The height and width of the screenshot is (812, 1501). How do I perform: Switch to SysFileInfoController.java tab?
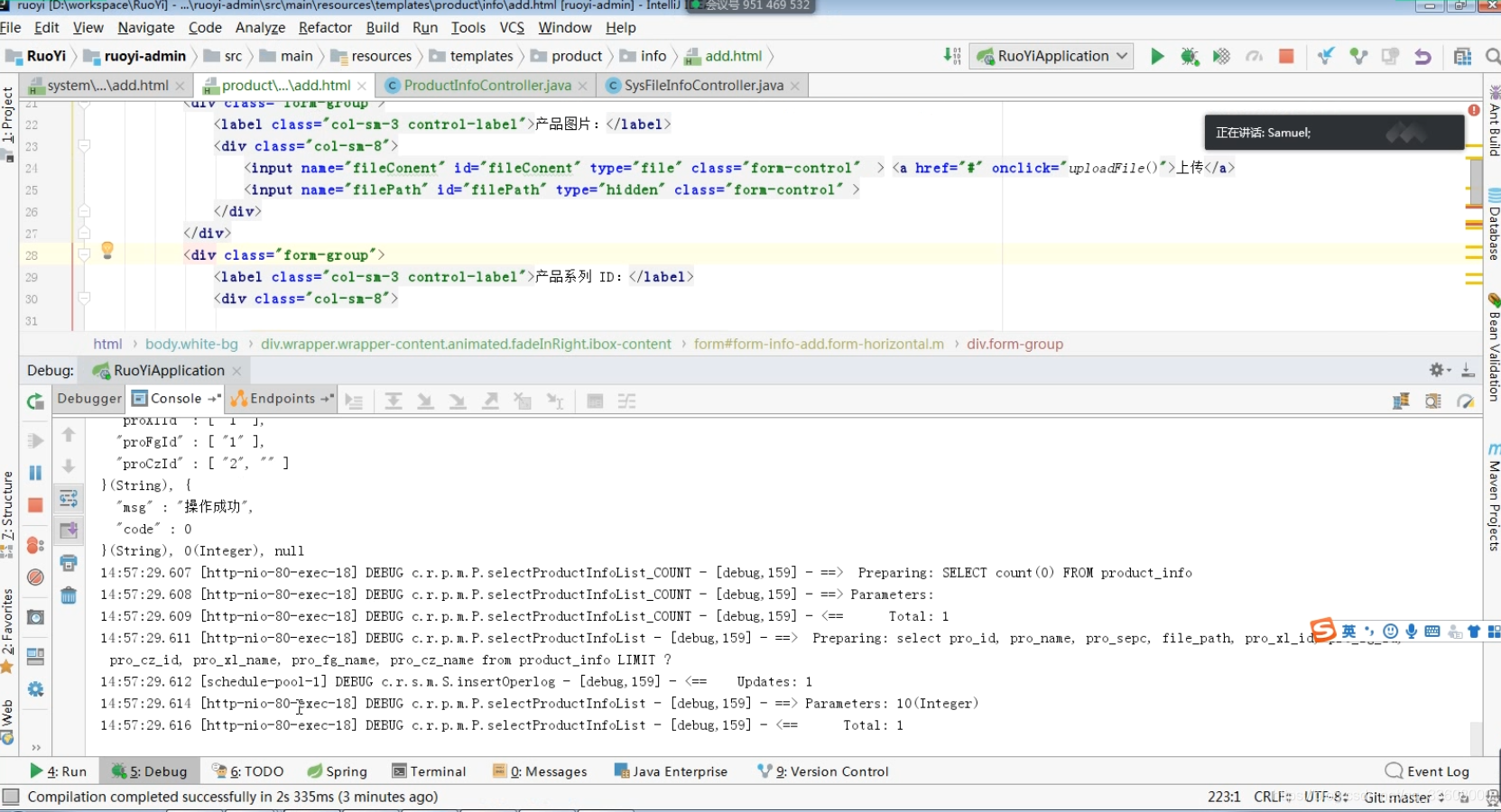click(703, 86)
